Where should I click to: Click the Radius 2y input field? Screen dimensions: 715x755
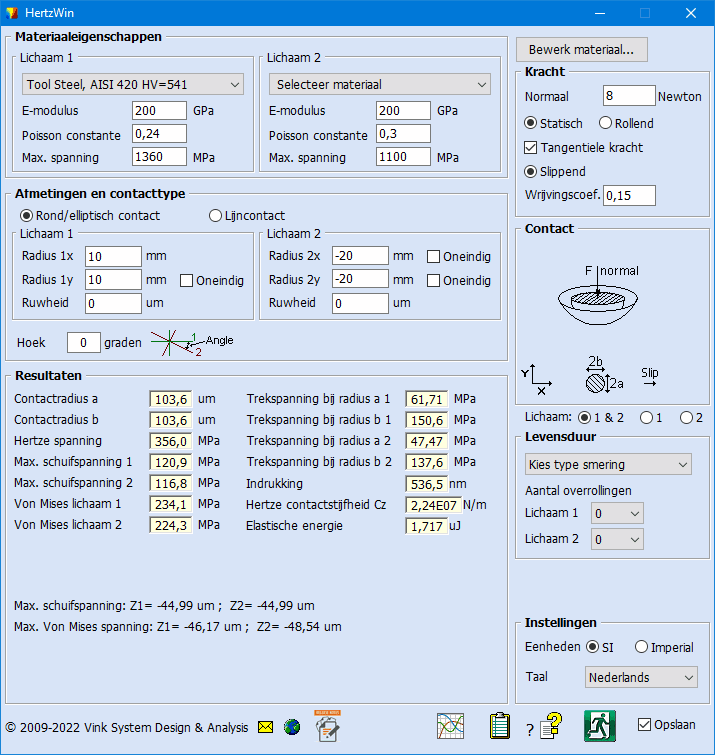click(x=360, y=279)
